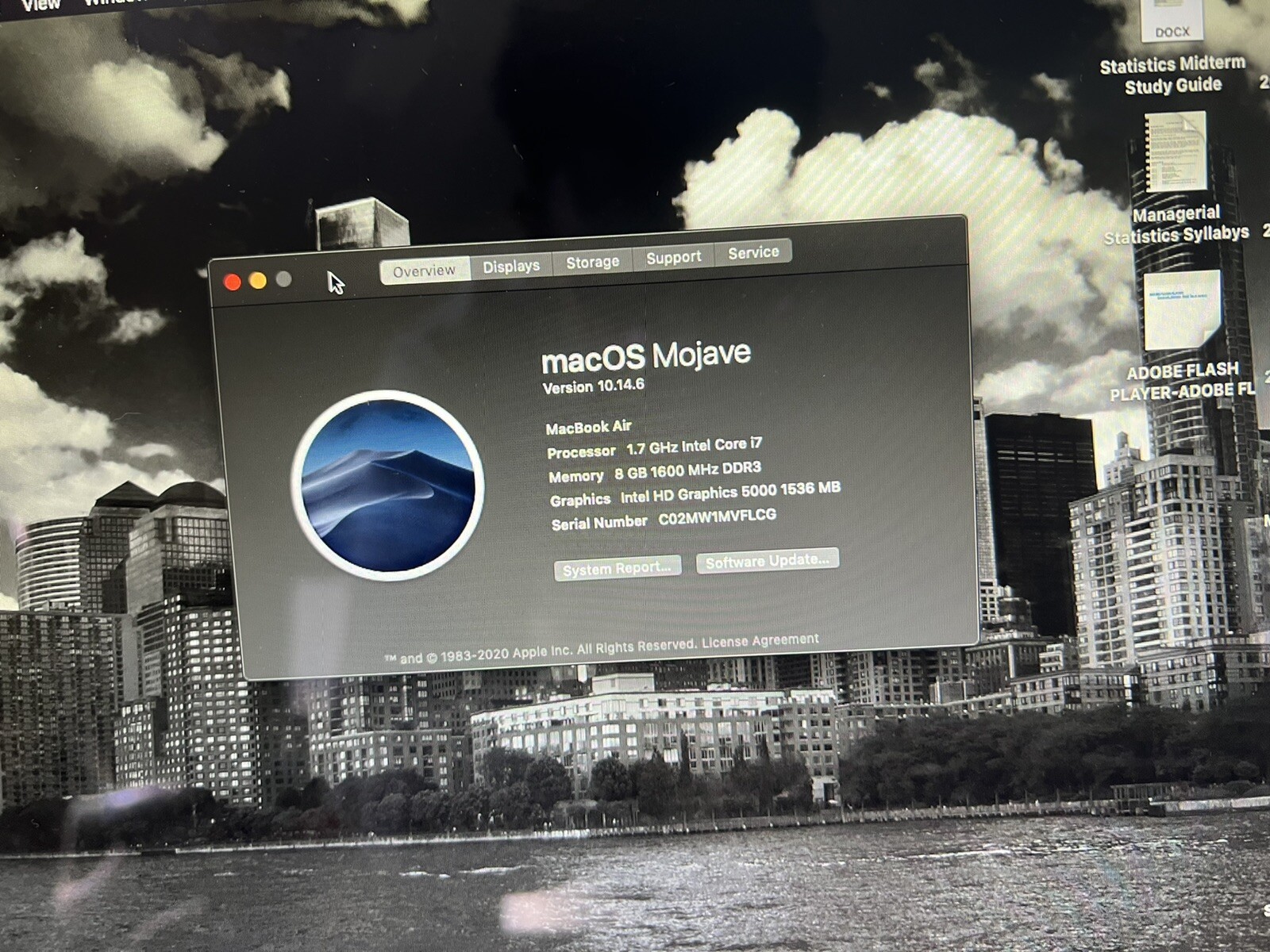Select the Adobe Flash Player file icon
The image size is (1270, 952).
[x=1182, y=309]
